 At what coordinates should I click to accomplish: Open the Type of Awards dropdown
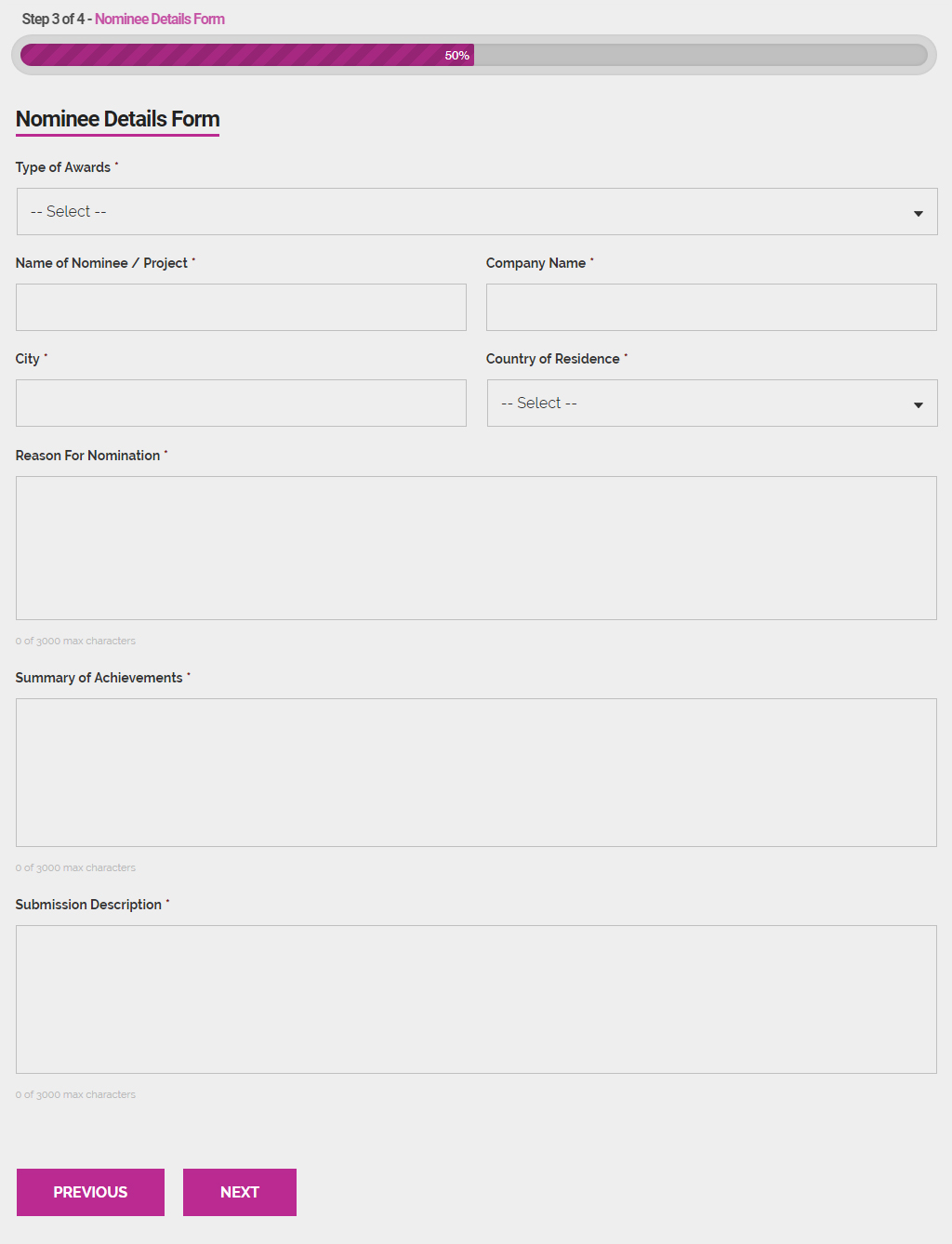(476, 211)
